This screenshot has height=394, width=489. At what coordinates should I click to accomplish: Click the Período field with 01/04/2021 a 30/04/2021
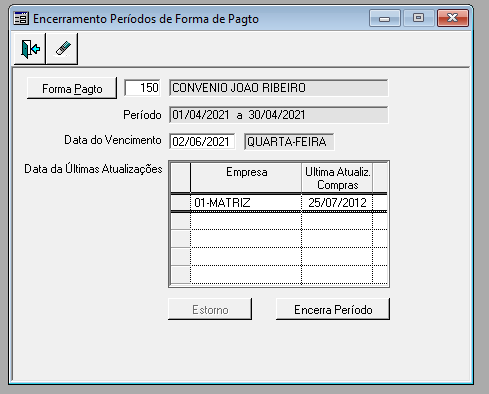pyautogui.click(x=279, y=115)
